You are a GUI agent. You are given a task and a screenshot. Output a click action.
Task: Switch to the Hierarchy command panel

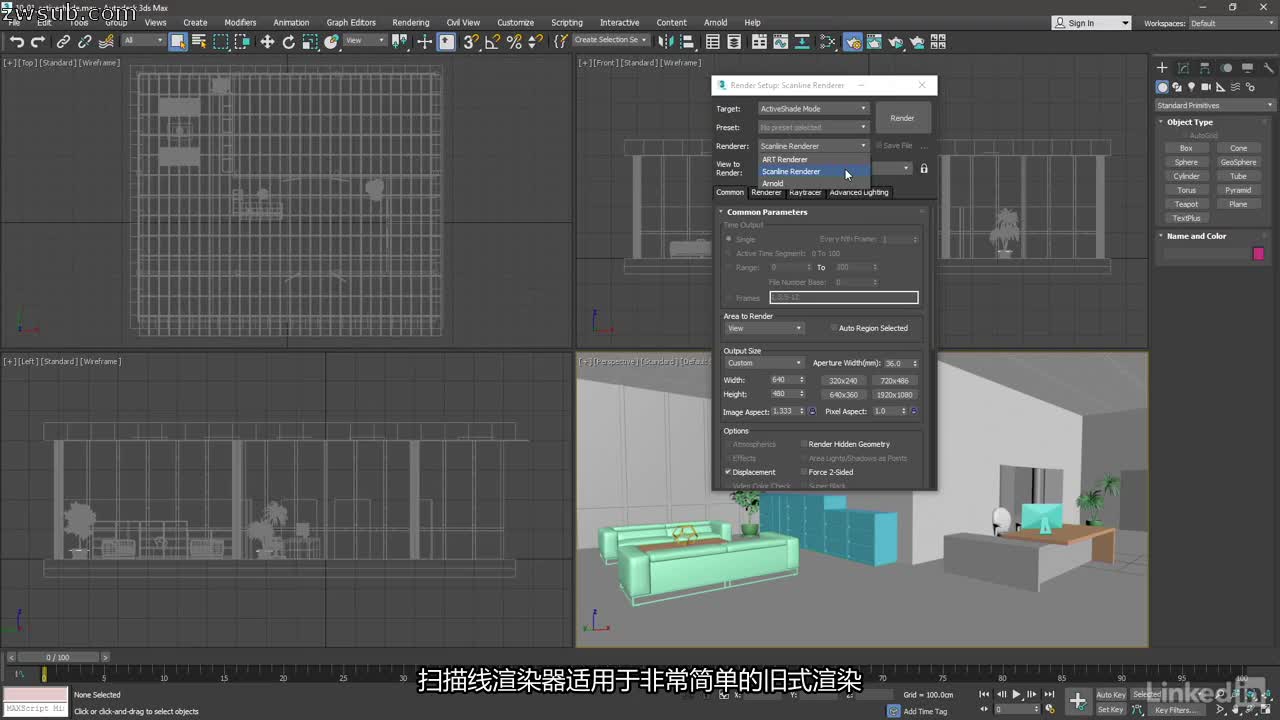click(1205, 68)
